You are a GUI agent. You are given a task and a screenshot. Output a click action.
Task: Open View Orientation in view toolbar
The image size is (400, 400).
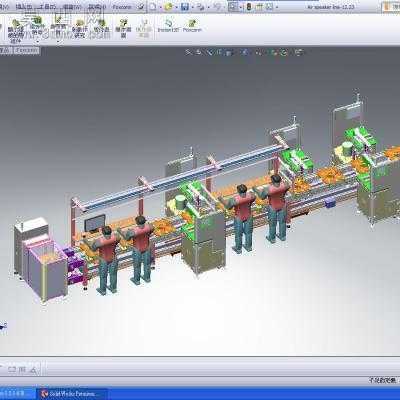tap(228, 53)
